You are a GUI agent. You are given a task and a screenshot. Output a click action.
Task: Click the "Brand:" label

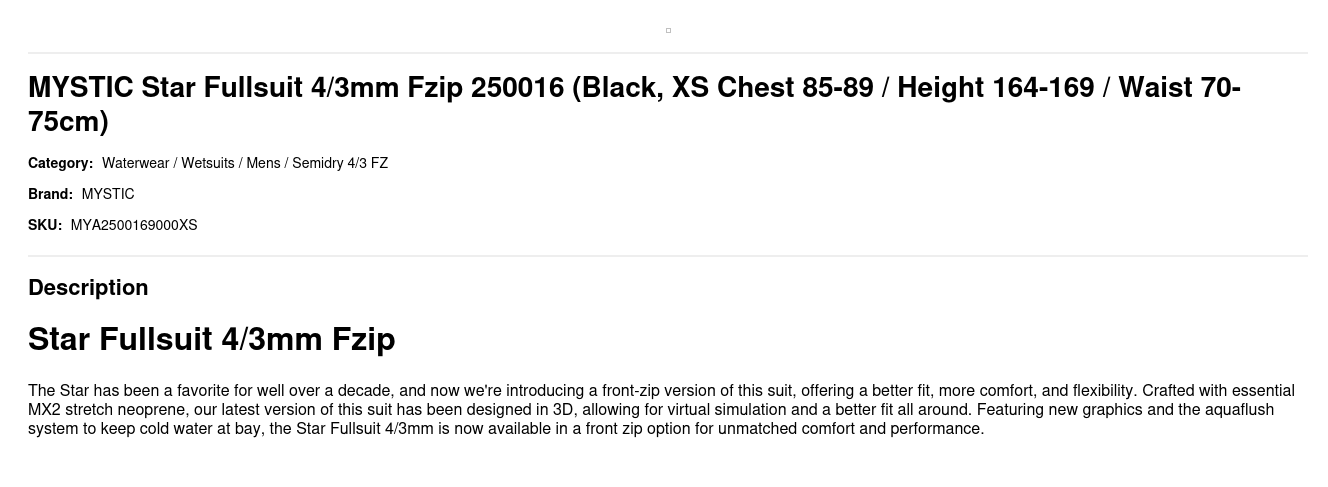(x=50, y=194)
